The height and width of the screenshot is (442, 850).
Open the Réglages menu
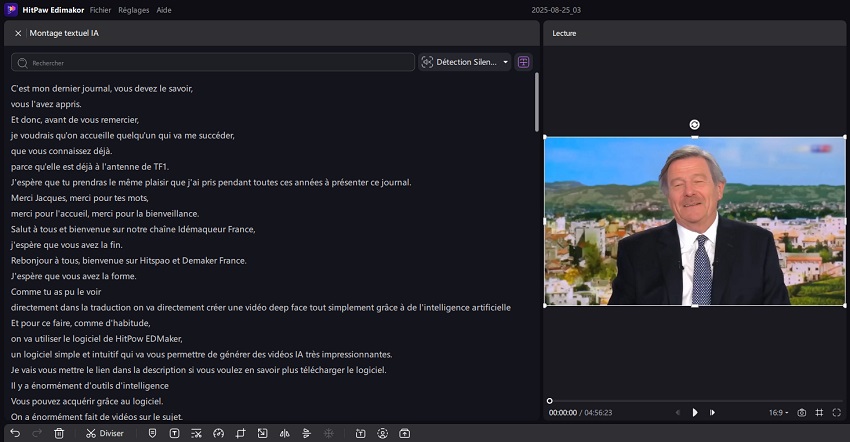[133, 10]
